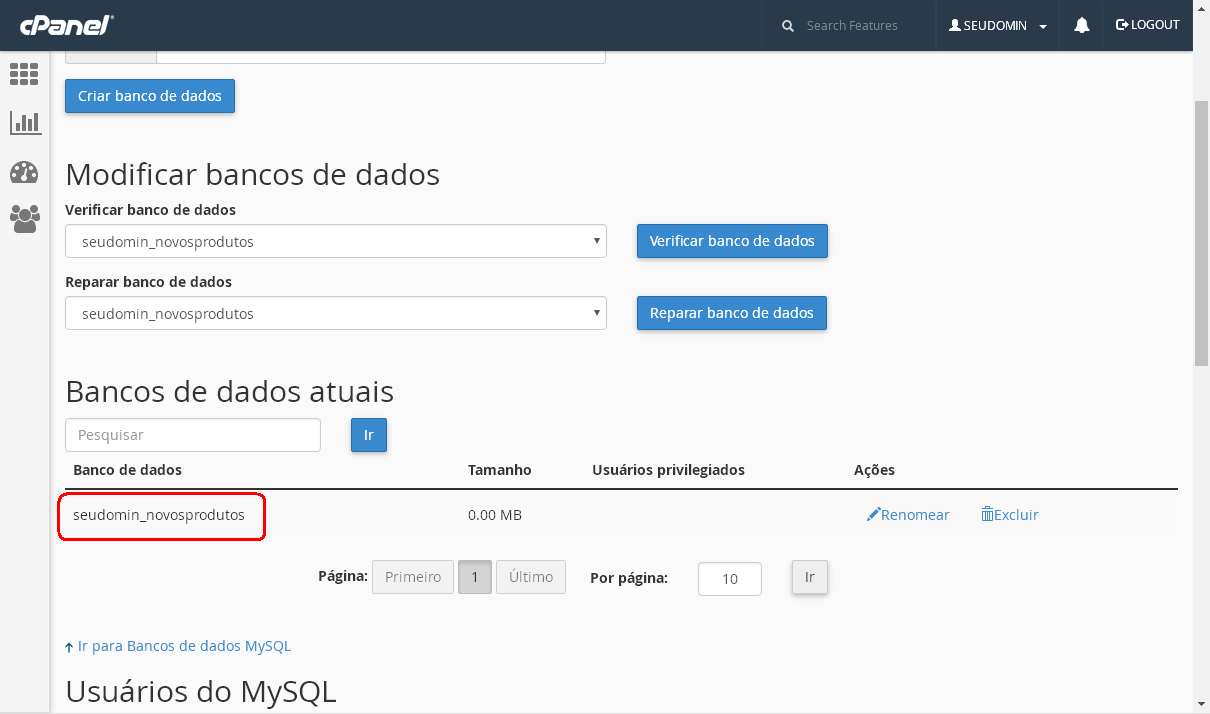The width and height of the screenshot is (1210, 714).
Task: Open the notifications bell
Action: click(x=1081, y=25)
